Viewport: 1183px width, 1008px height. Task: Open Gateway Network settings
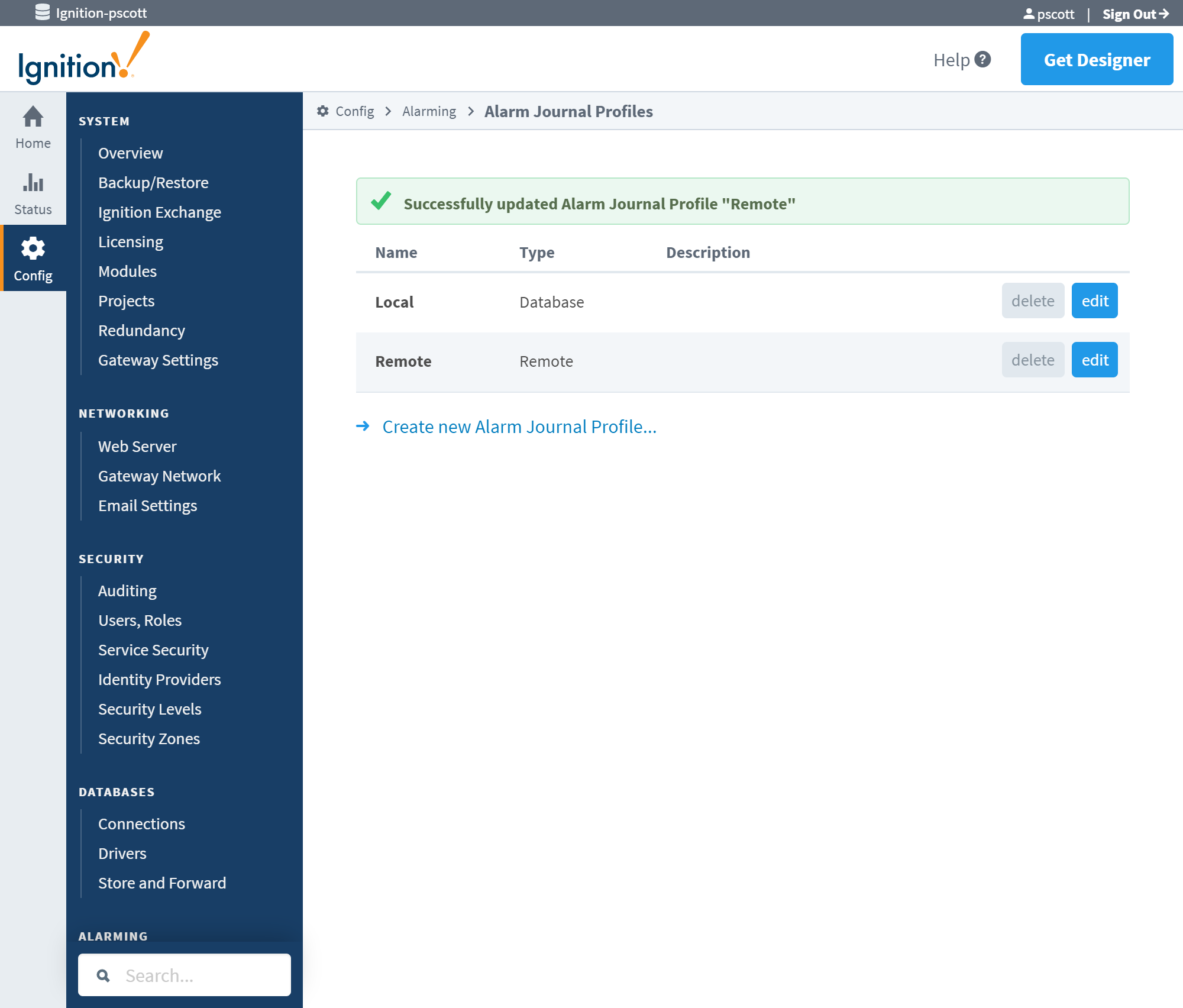click(159, 476)
